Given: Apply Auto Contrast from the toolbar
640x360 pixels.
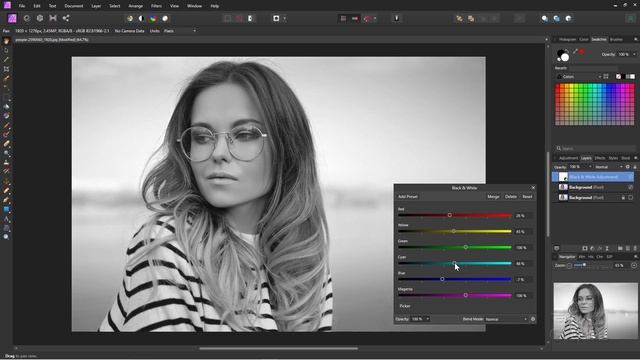Looking at the screenshot, I should click(141, 18).
